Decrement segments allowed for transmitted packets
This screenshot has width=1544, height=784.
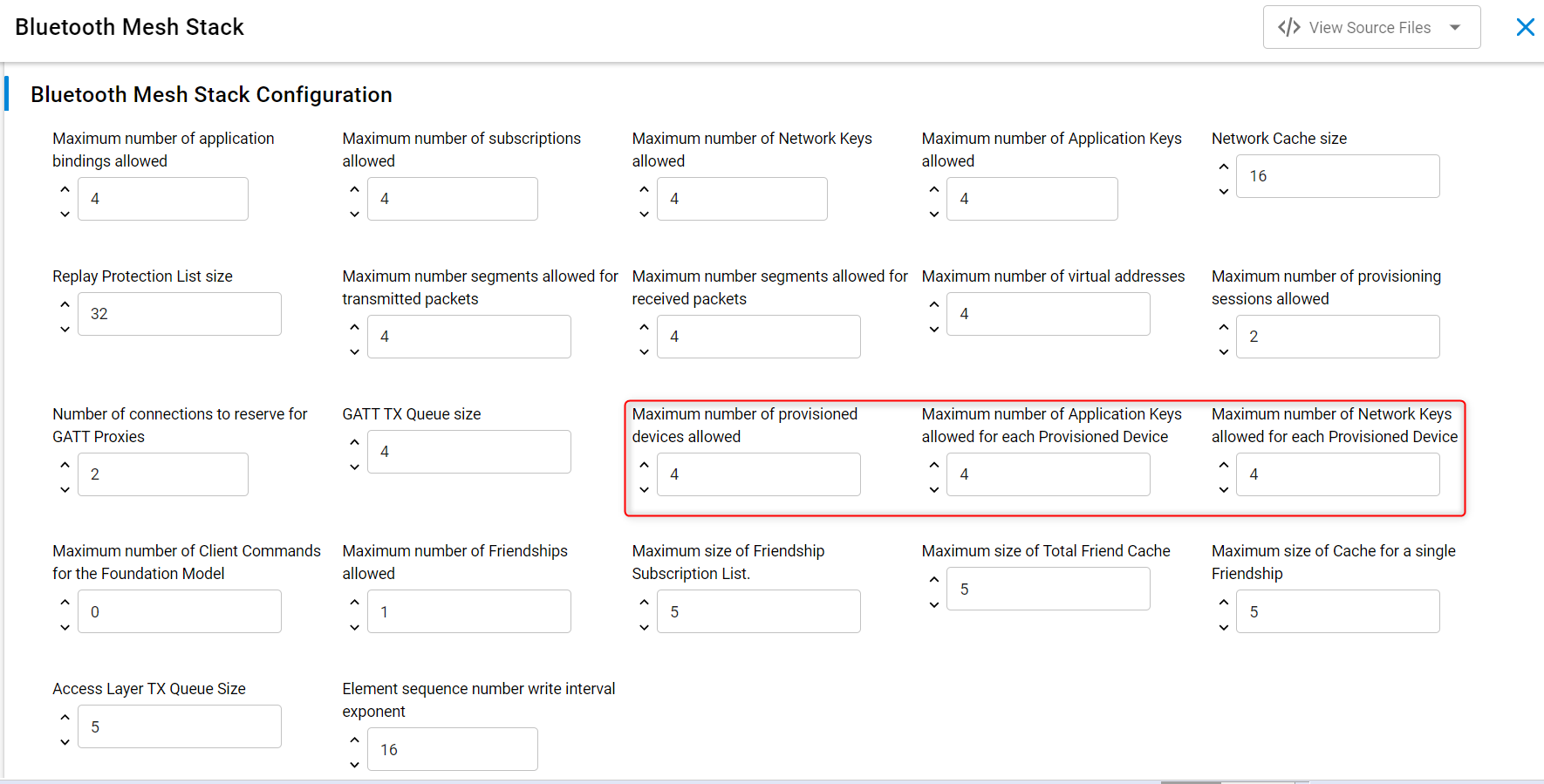coord(354,351)
